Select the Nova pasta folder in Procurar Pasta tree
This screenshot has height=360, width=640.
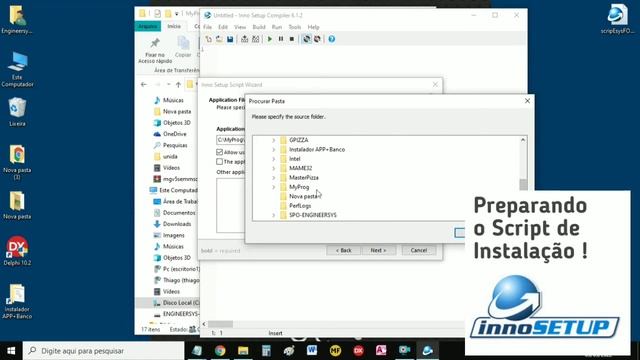(303, 196)
